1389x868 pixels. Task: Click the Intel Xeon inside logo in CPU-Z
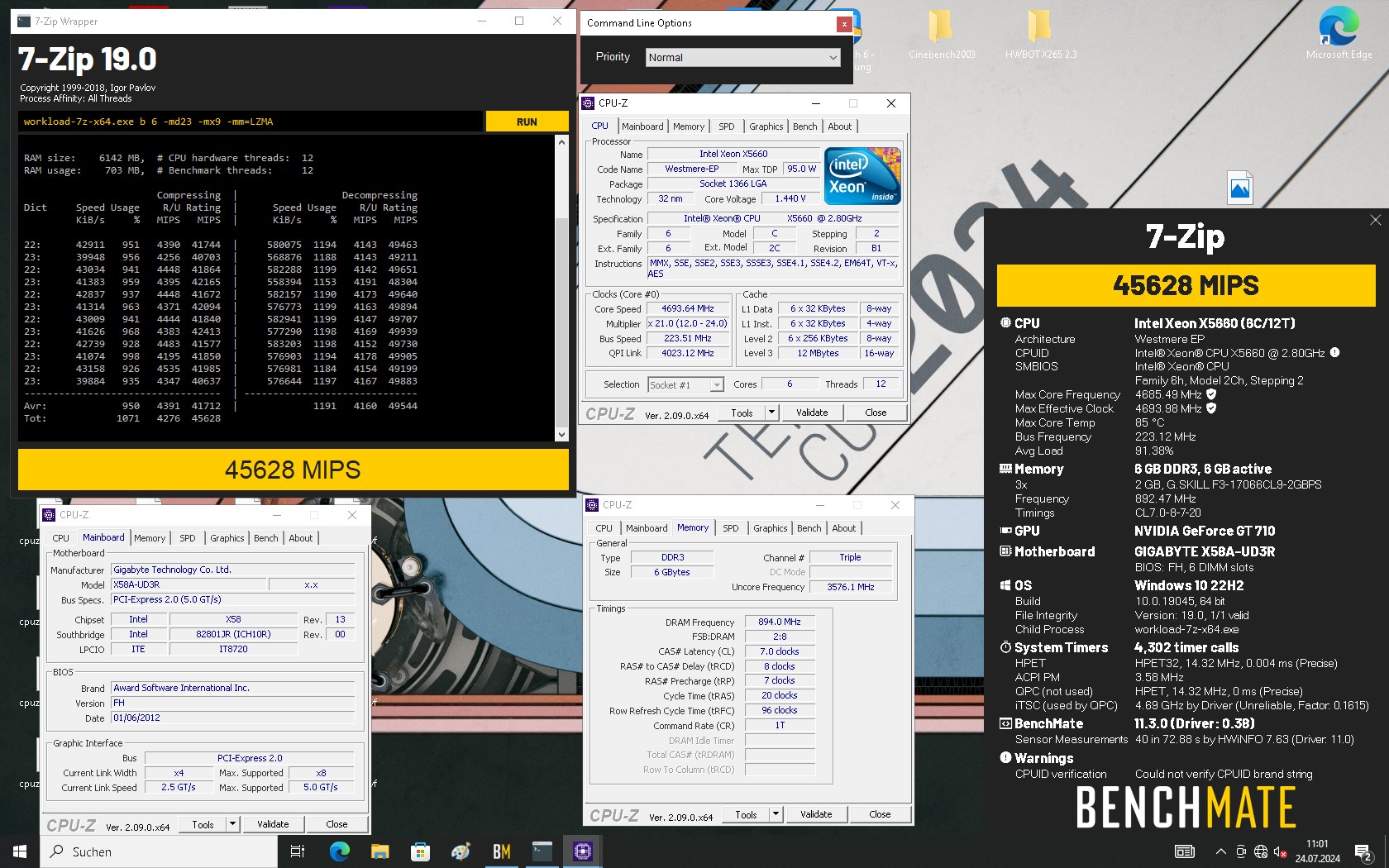click(862, 176)
